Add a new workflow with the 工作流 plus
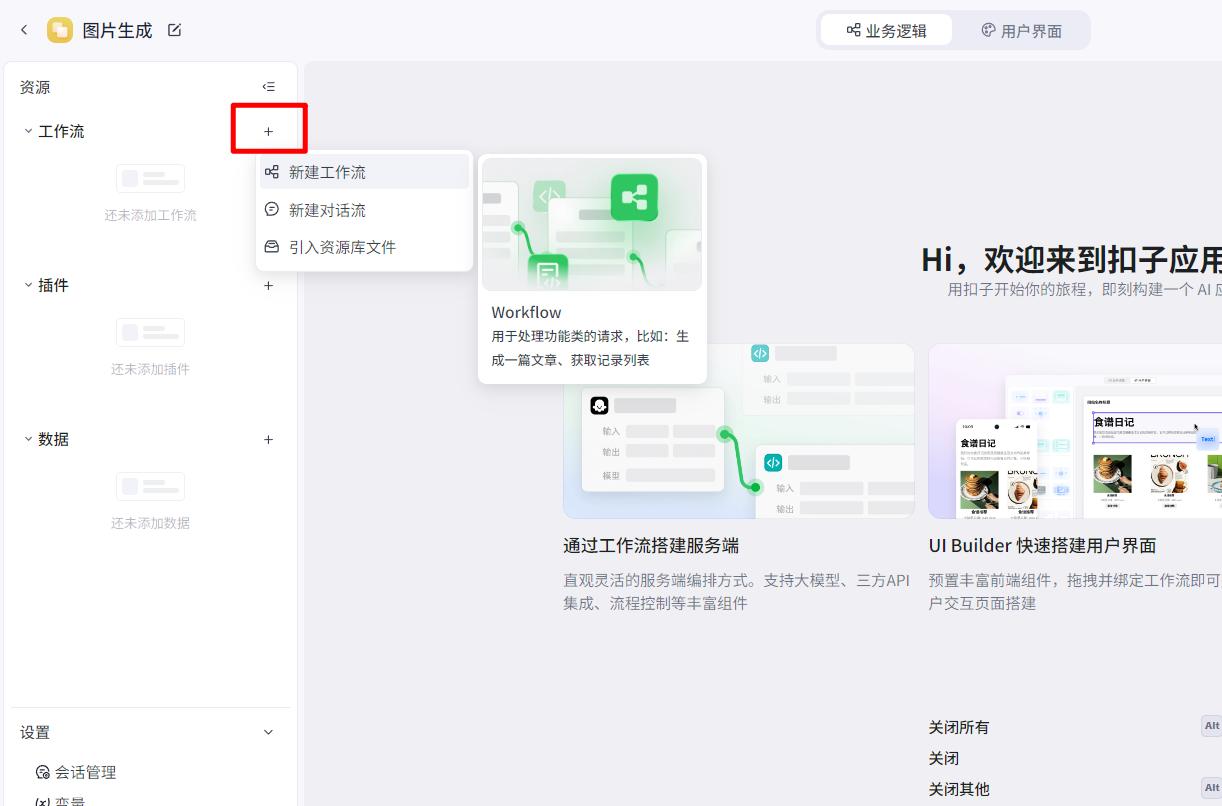The width and height of the screenshot is (1222, 806). click(x=268, y=130)
